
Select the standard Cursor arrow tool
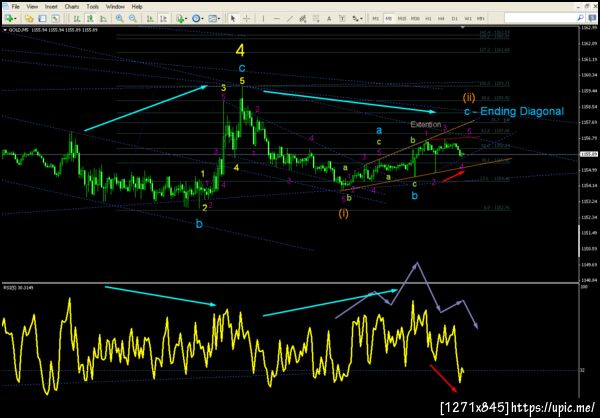pos(233,18)
